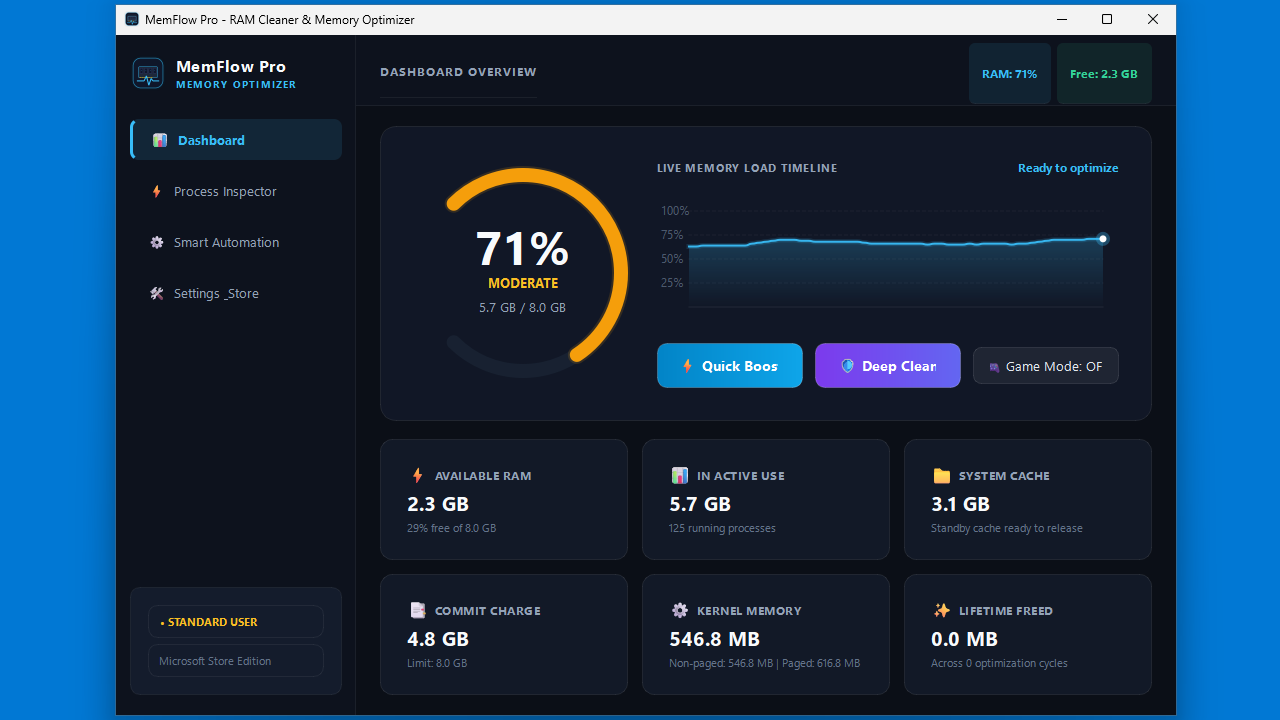Click the System Cache folder icon
This screenshot has width=1280, height=720.
click(941, 476)
